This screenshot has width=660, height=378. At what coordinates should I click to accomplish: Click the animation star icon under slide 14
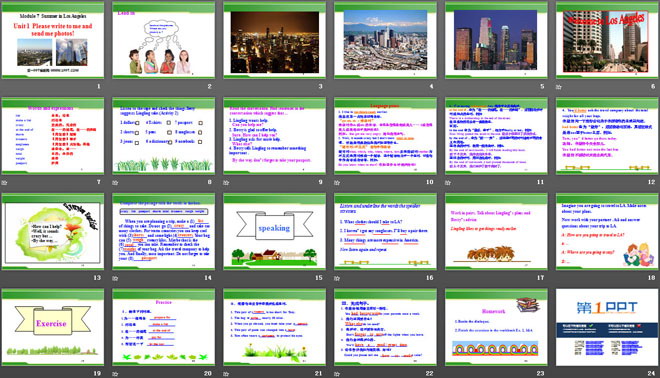115,278
